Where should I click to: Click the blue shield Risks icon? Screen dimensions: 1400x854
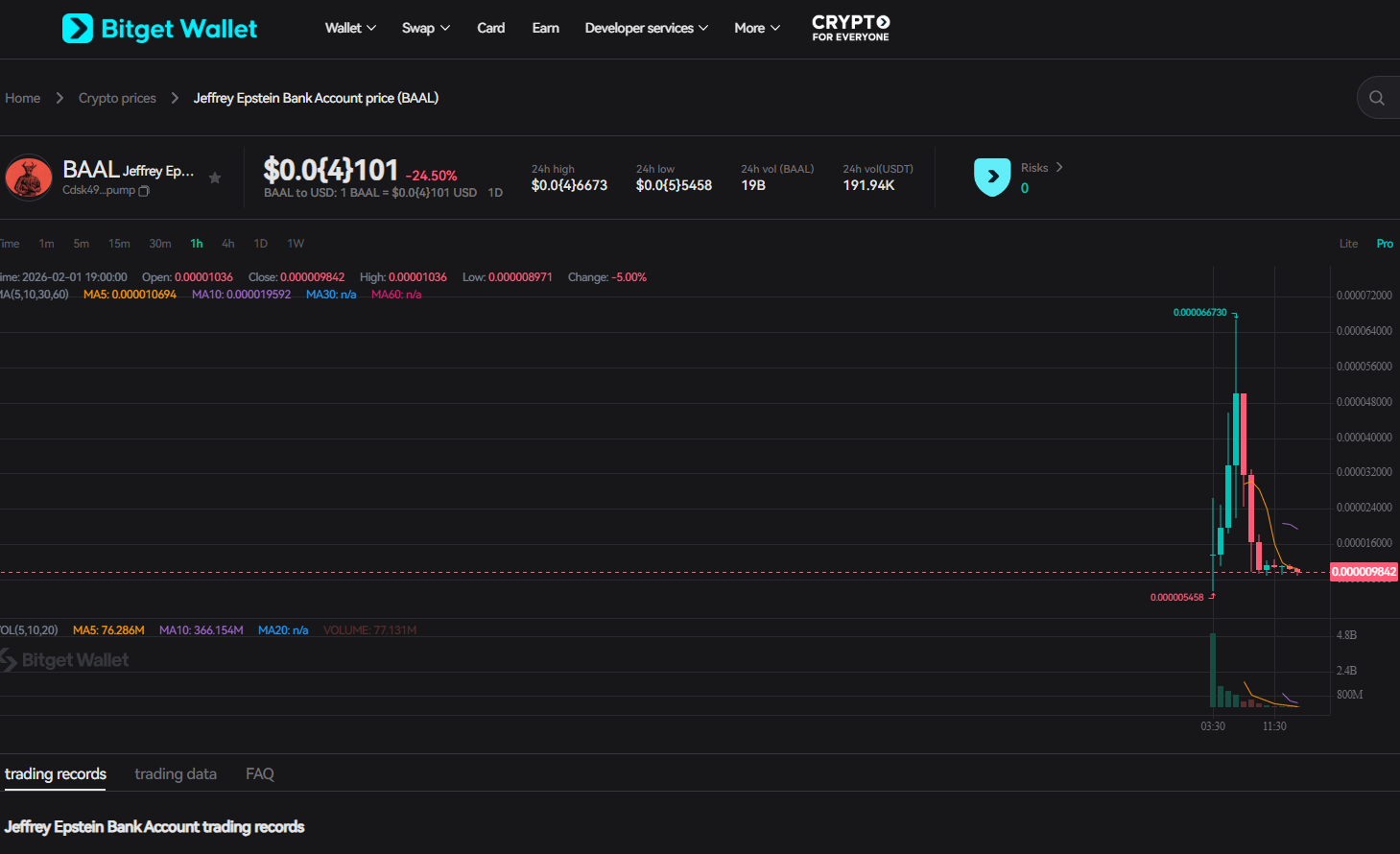click(992, 177)
